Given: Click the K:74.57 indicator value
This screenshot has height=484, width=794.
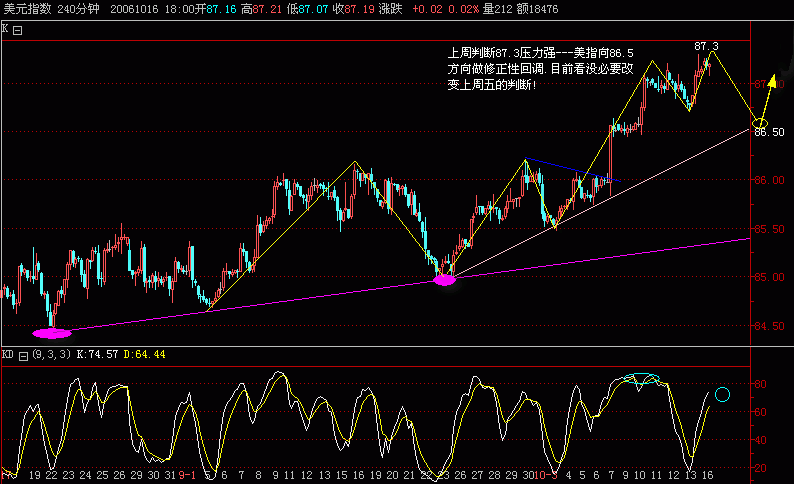Looking at the screenshot, I should click(x=97, y=354).
